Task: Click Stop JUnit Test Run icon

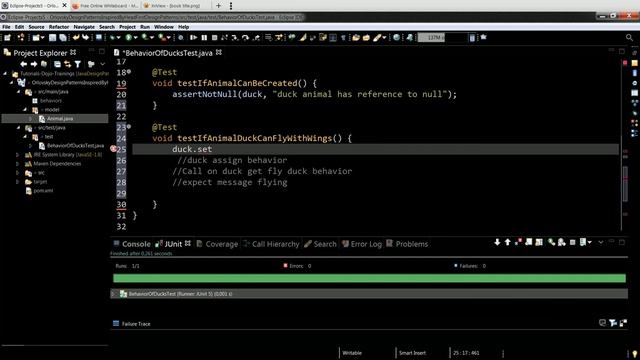Action: coord(572,242)
